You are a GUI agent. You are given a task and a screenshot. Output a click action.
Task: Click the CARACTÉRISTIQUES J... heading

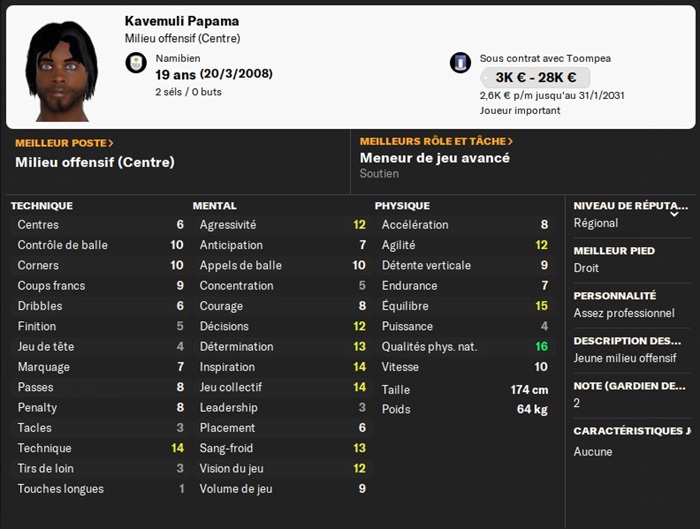click(x=630, y=432)
